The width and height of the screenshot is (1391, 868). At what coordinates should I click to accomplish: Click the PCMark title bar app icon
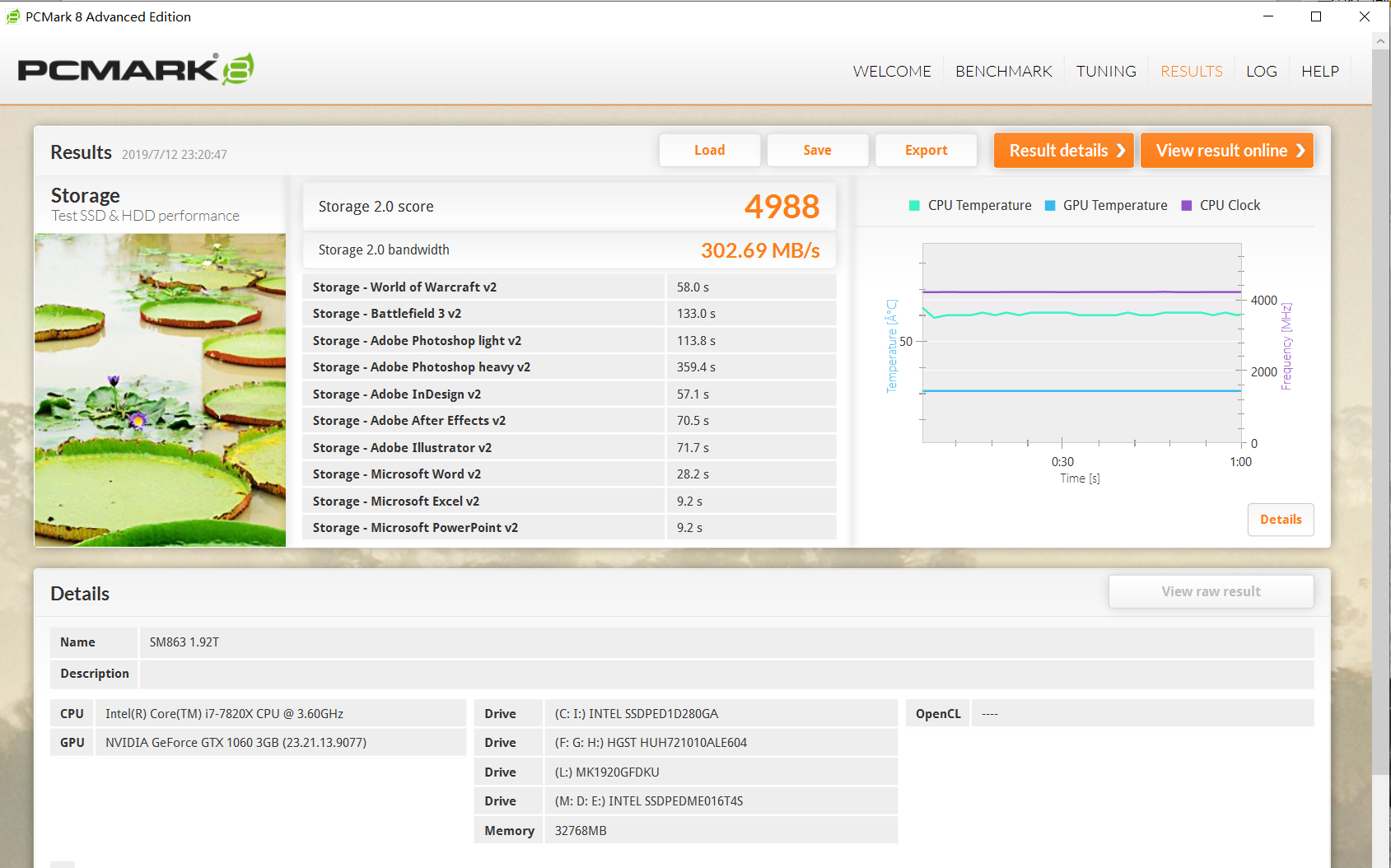tap(13, 16)
